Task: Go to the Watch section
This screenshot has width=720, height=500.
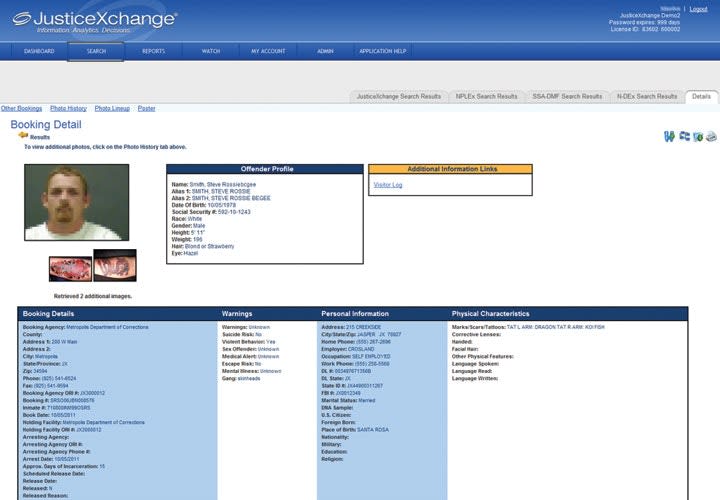Action: pos(211,51)
